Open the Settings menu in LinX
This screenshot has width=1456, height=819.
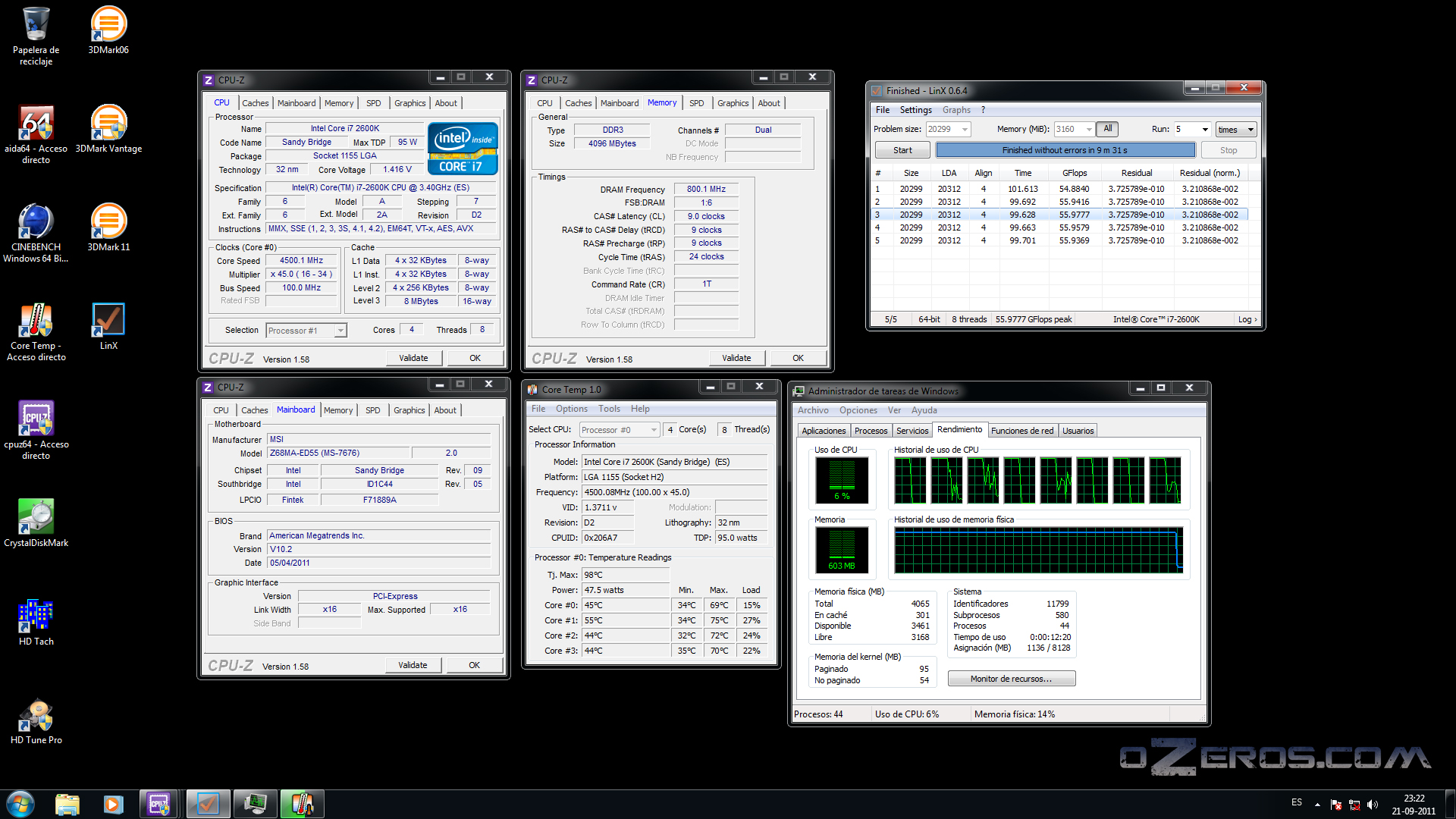pos(915,110)
